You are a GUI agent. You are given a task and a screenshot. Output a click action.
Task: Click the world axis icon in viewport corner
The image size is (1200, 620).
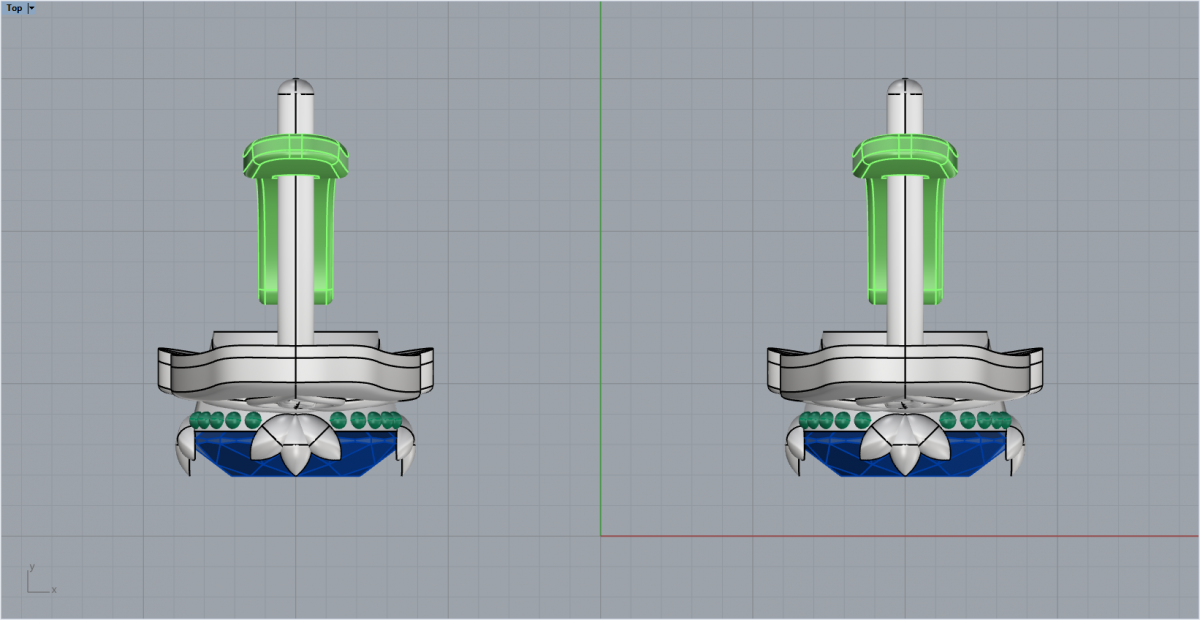tap(40, 579)
